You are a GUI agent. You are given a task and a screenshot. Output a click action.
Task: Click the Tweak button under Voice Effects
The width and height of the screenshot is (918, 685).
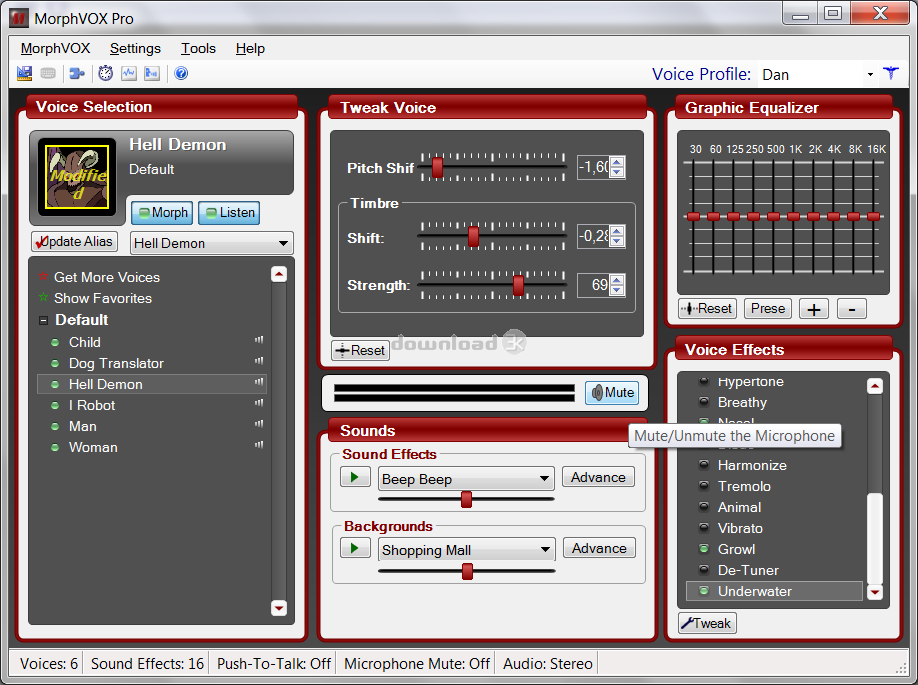tap(707, 623)
